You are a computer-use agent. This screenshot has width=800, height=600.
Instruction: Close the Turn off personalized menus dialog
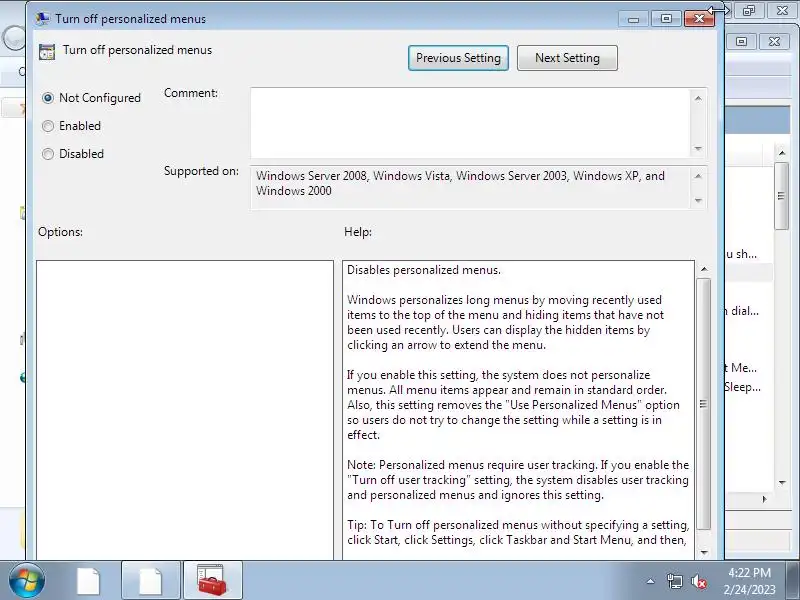click(699, 19)
